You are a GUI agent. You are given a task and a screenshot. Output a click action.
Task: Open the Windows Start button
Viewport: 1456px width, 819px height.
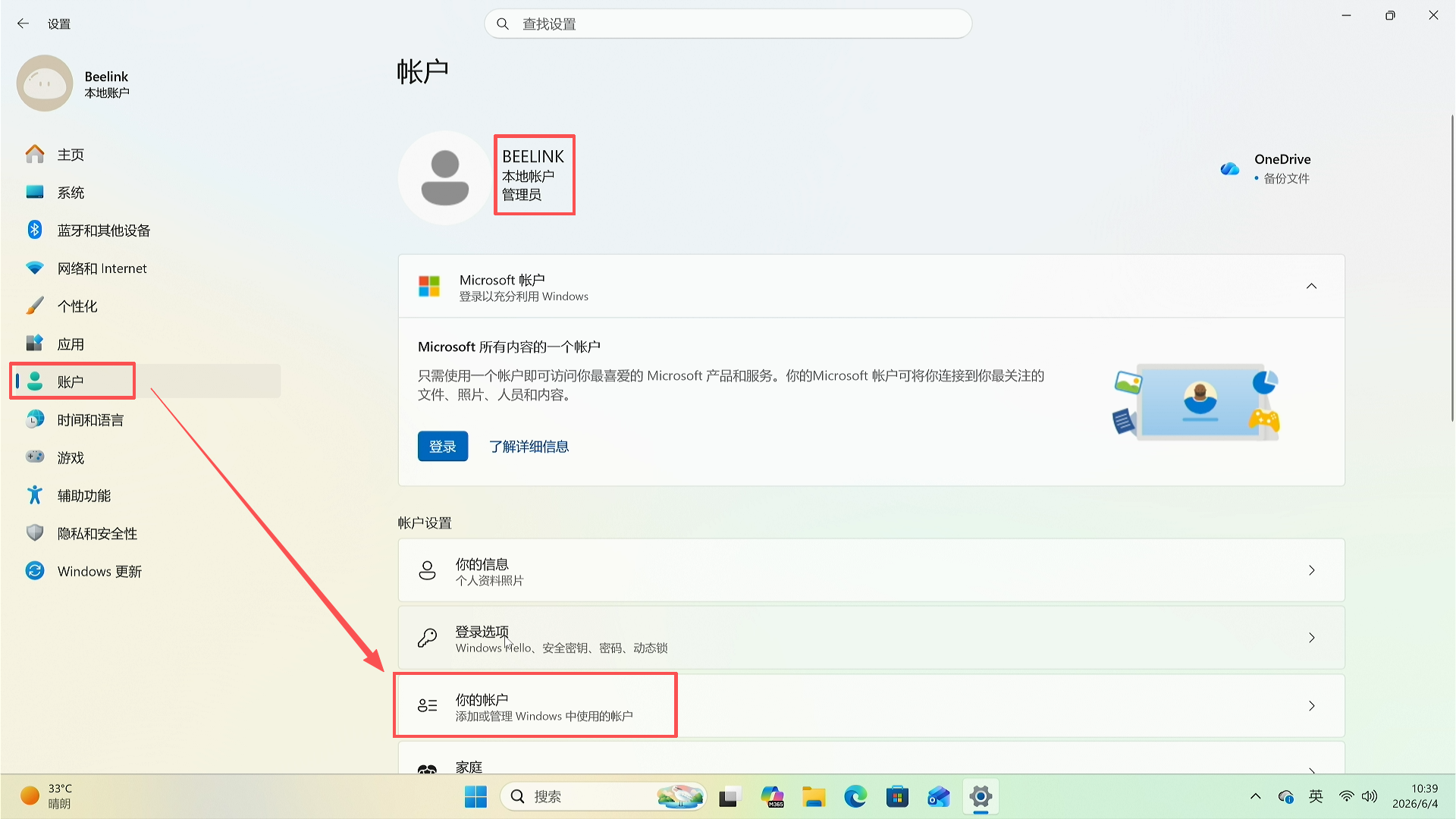[x=476, y=797]
